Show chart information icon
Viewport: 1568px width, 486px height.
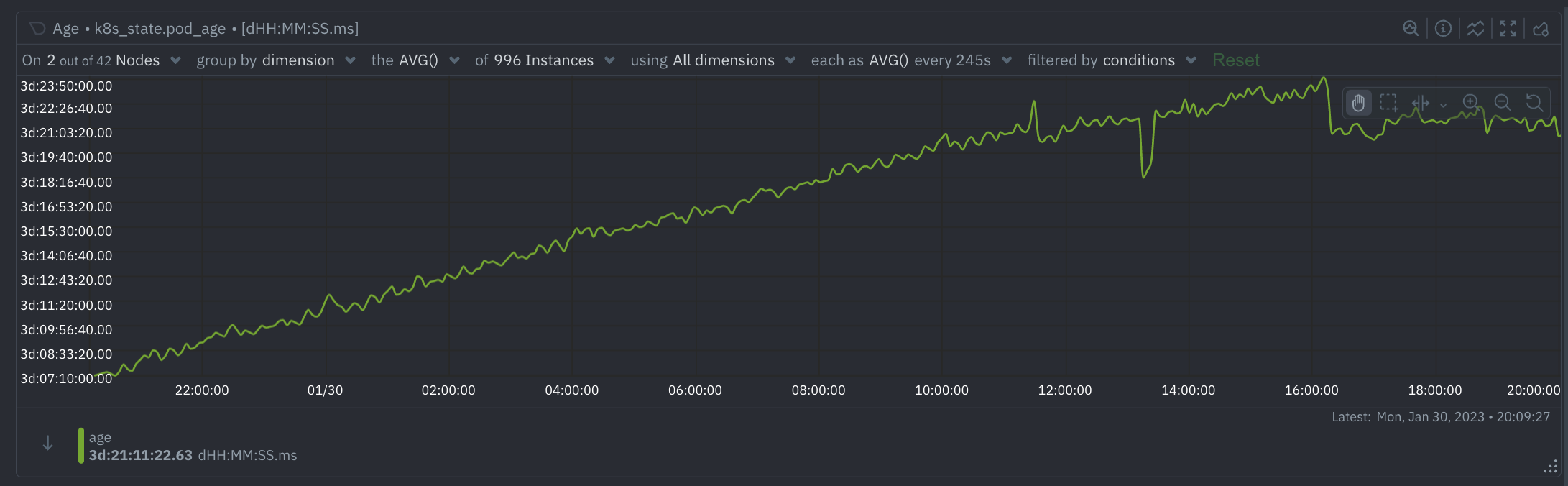tap(1443, 28)
